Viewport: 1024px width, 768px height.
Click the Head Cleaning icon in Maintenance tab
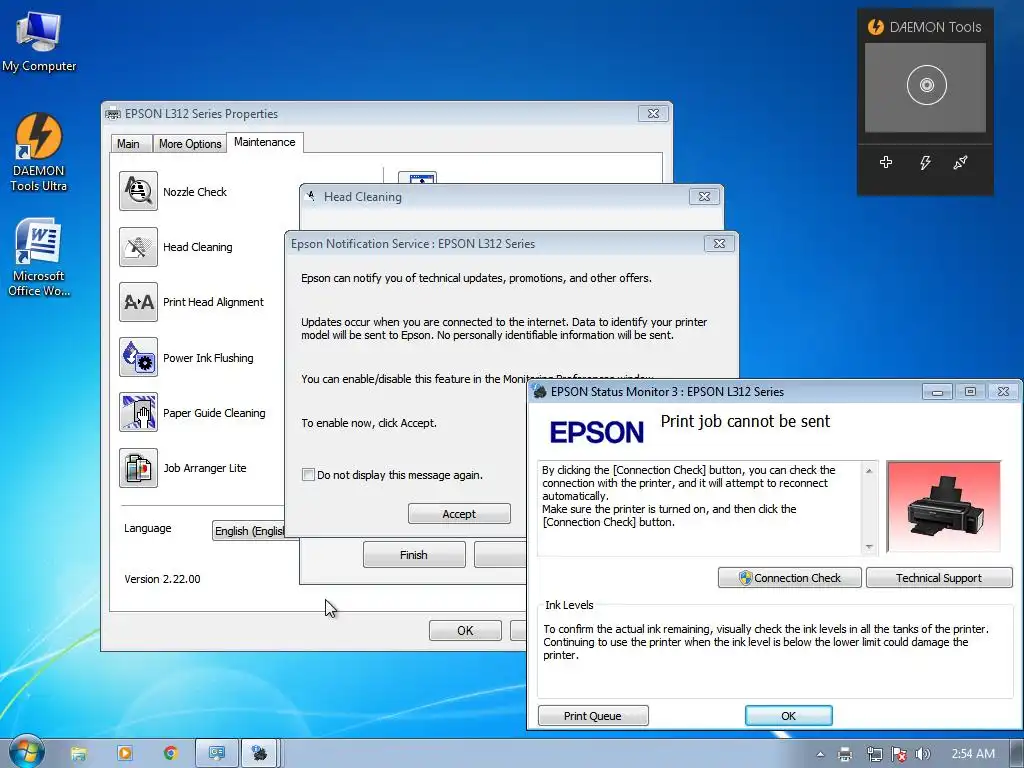pos(138,247)
